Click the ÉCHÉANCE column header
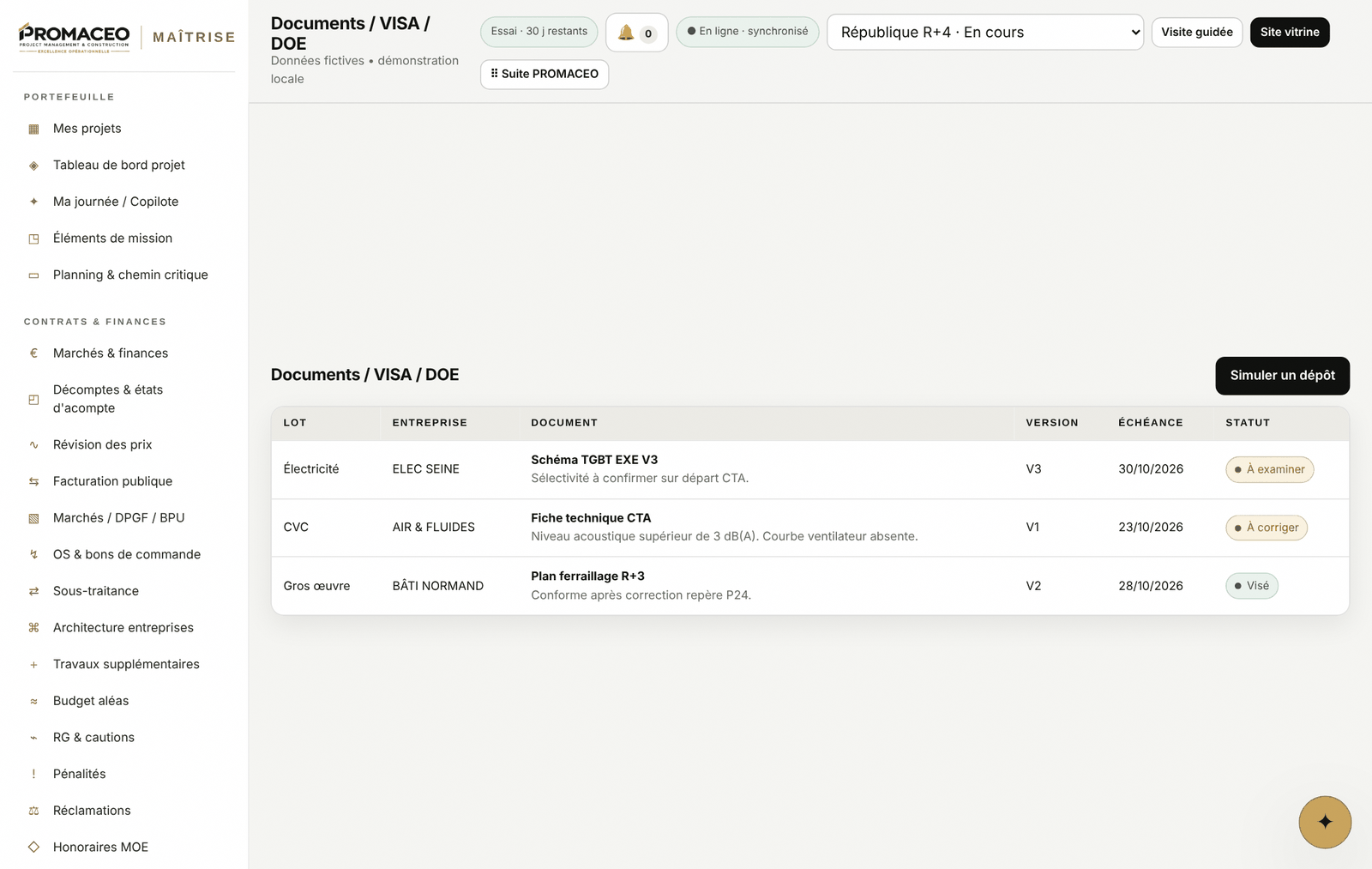Screen dimensions: 1372x869 (1150, 423)
